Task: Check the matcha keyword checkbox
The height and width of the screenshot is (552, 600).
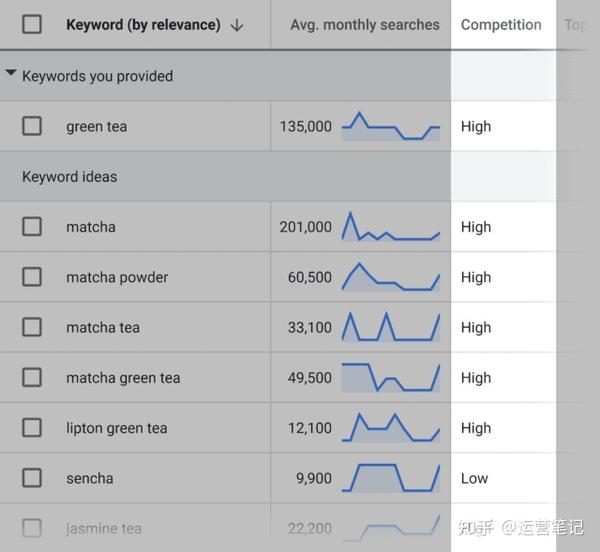Action: point(32,227)
